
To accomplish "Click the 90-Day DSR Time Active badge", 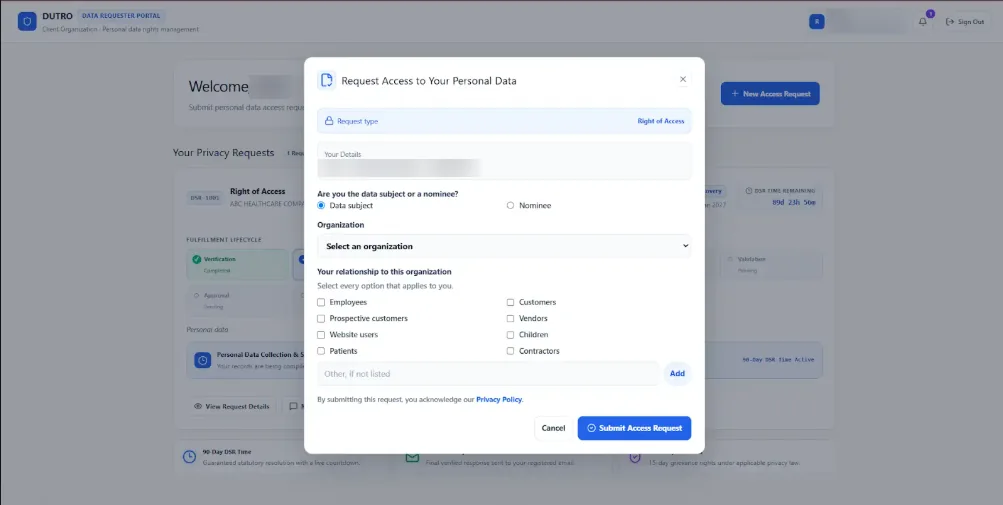I will coord(778,360).
